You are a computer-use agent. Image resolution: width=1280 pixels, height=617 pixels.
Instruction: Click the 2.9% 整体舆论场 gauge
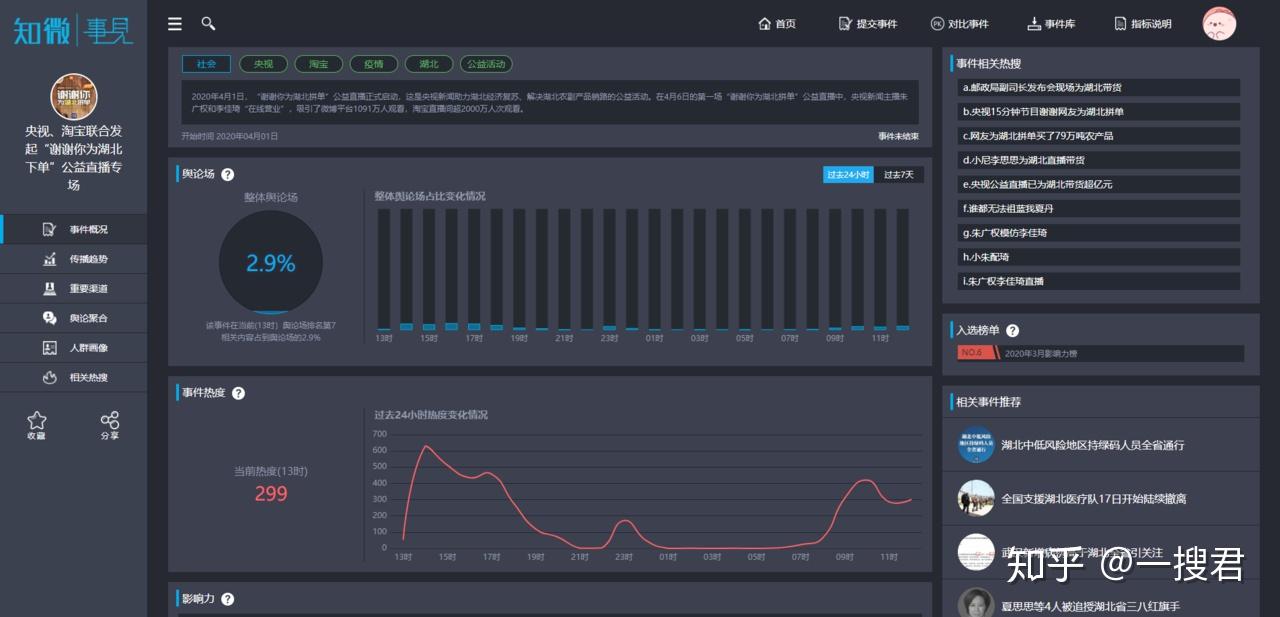tap(271, 263)
